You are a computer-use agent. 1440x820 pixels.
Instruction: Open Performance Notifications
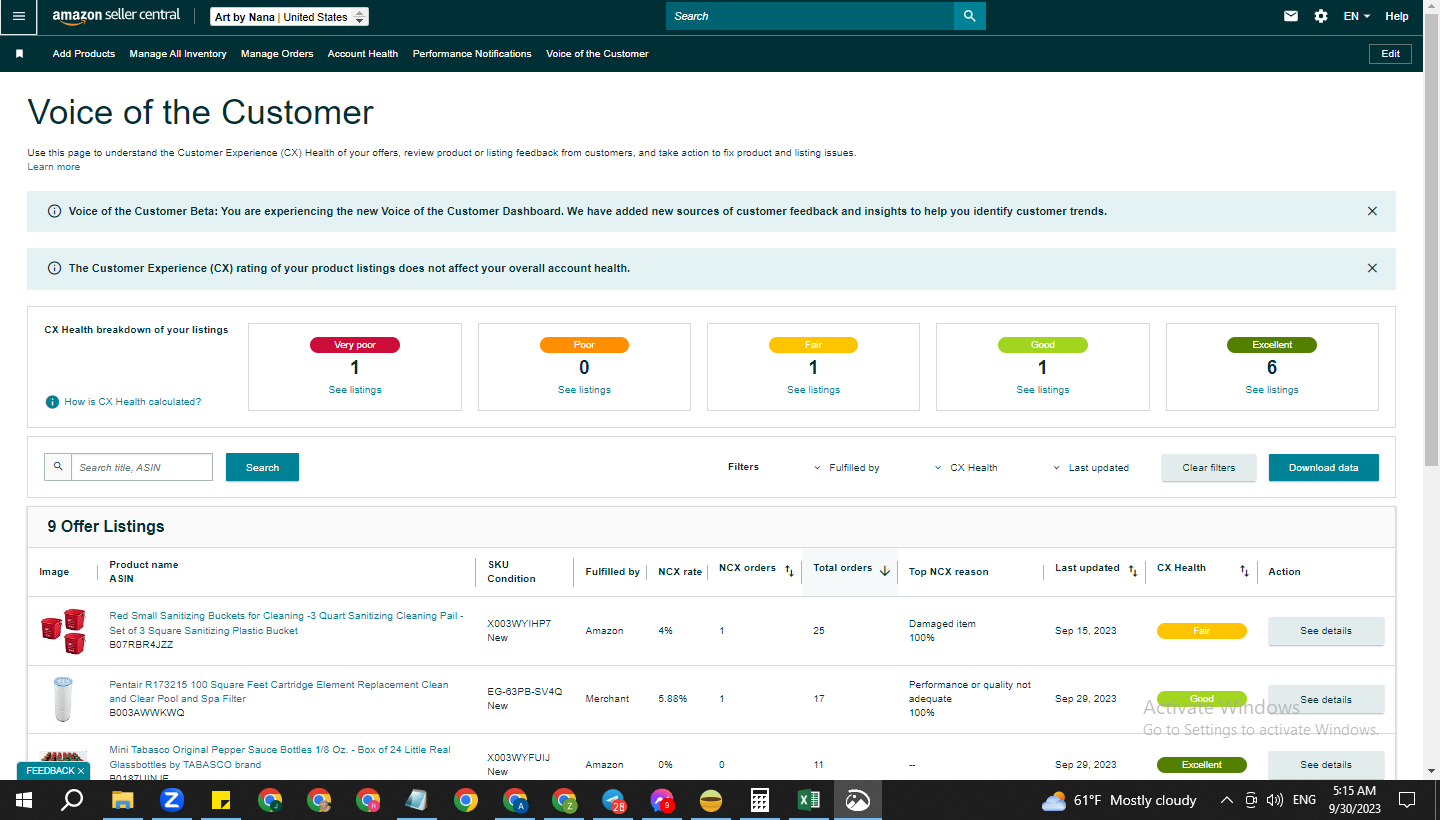[x=472, y=54]
